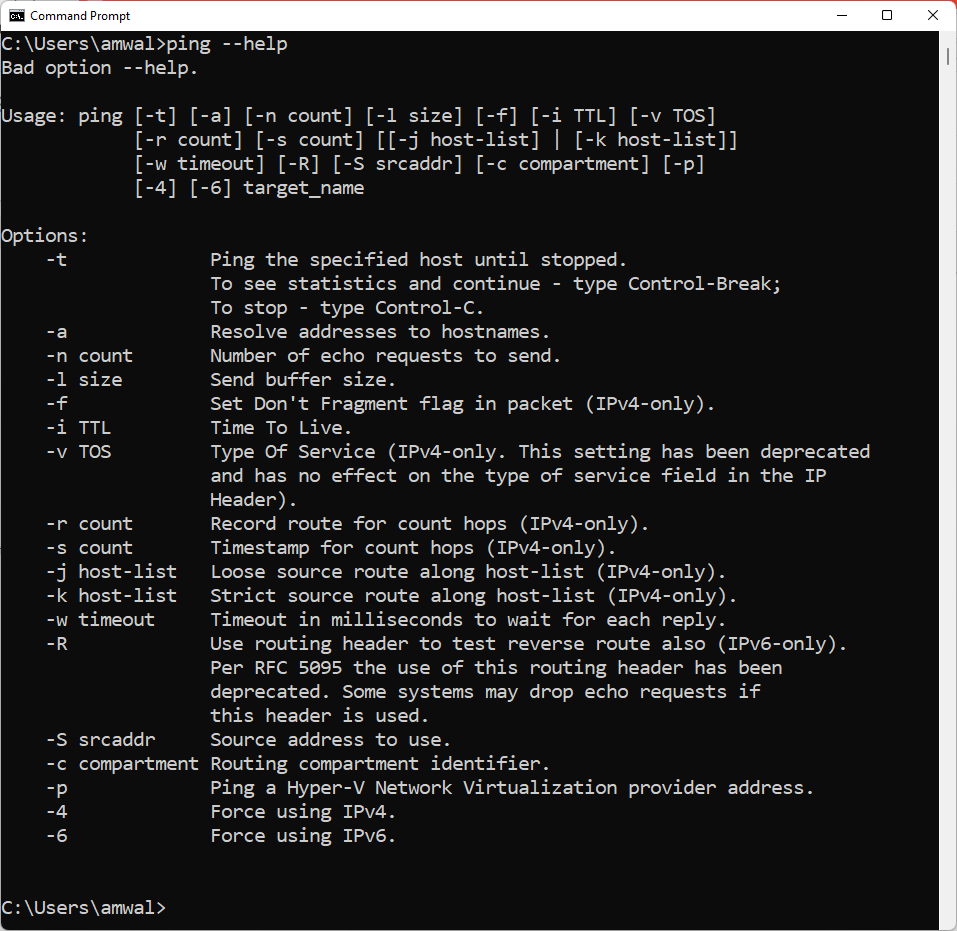
Task: Close the Command Prompt window
Action: click(932, 16)
